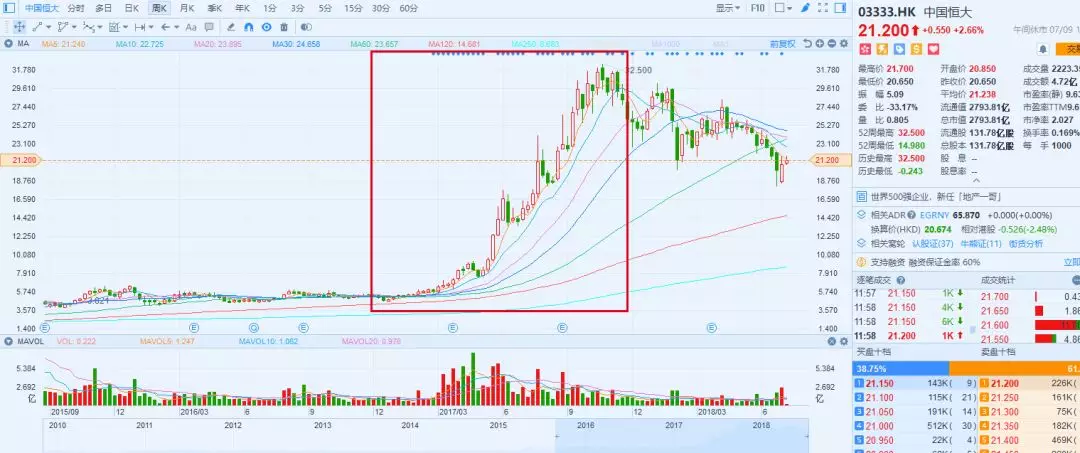Select the arrow annotation tool
1080x453 pixels.
(165, 27)
